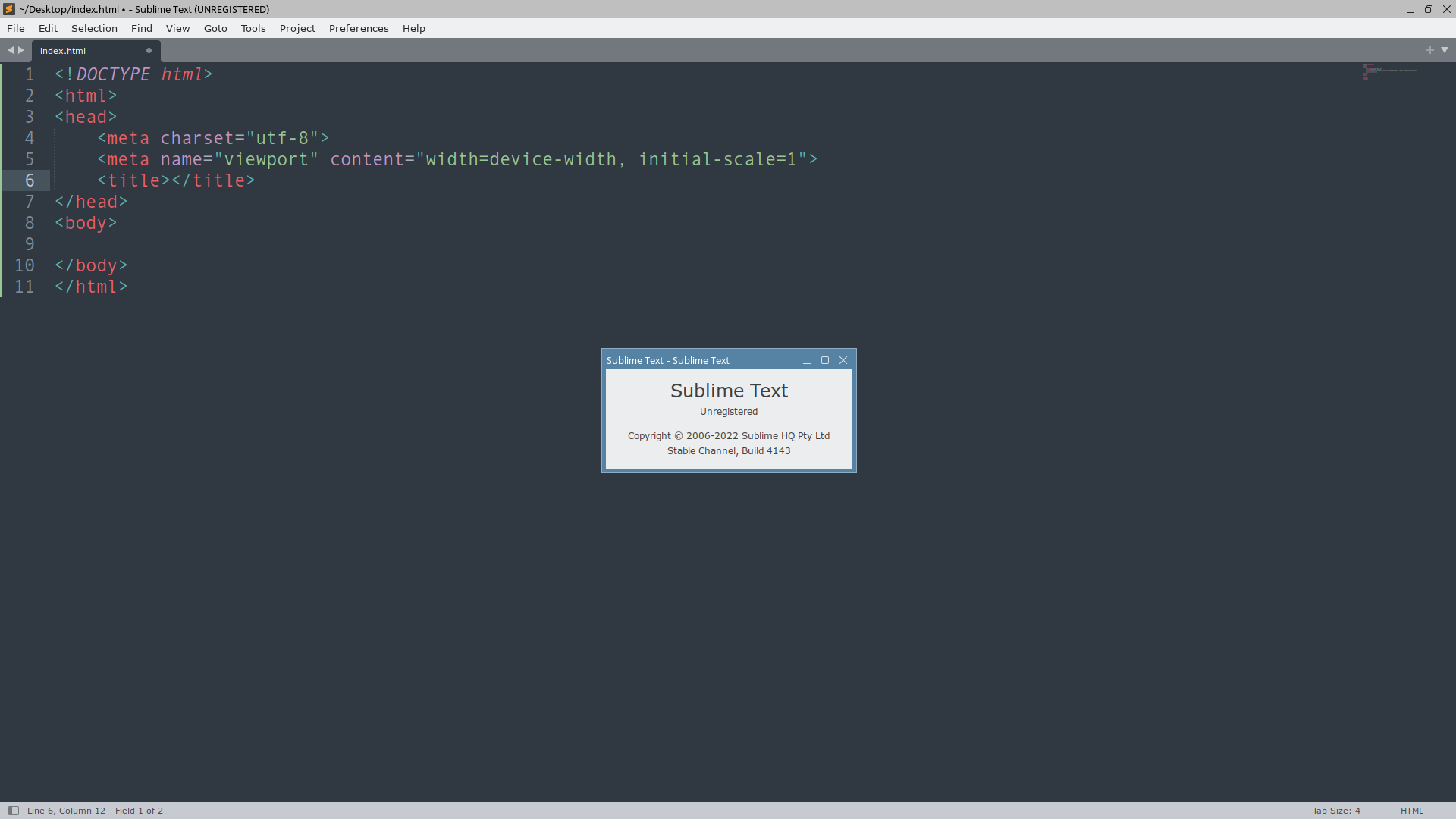Click the DOCTYPE html declaration
Screen dimensions: 1456x819
133,74
